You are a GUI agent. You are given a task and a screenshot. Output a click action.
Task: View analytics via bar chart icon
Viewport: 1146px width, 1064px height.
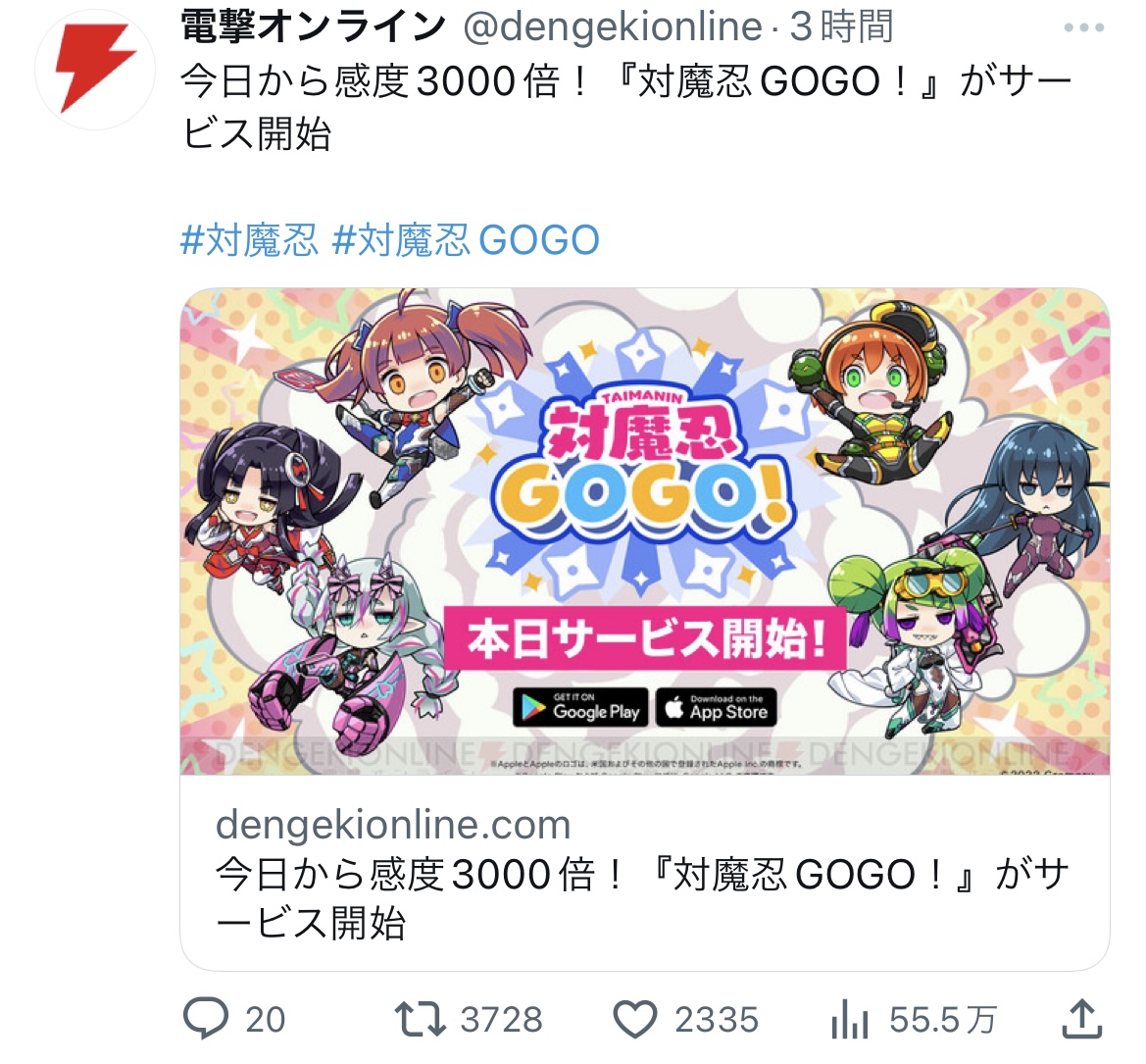click(x=849, y=1019)
